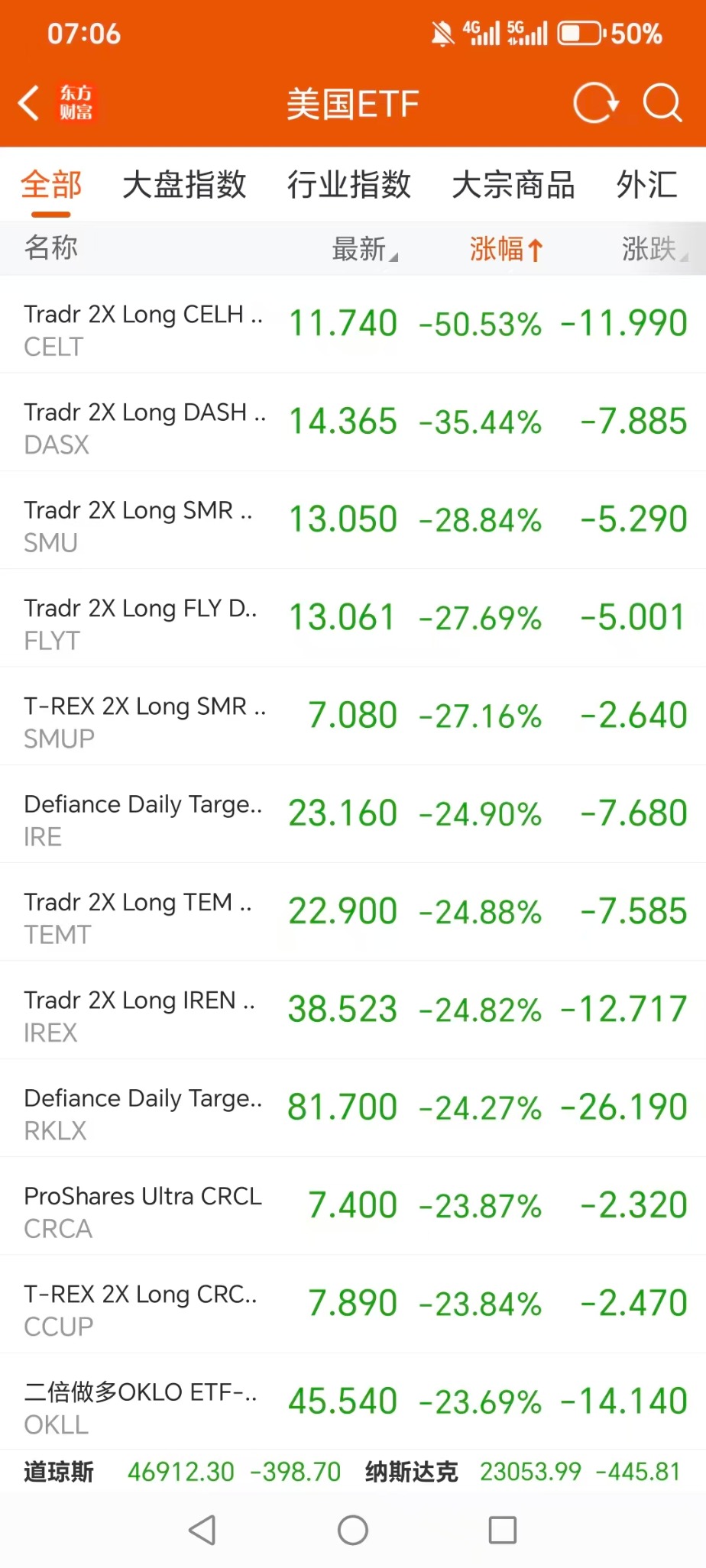This screenshot has height=1568, width=706.
Task: Tap the back arrow icon
Action: [x=29, y=103]
